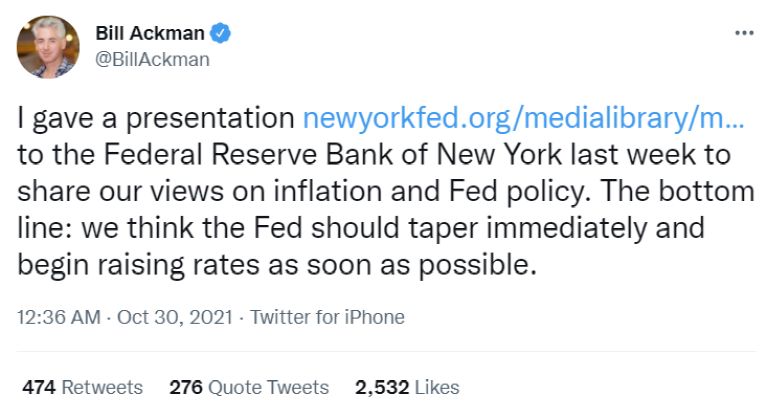Open the tweet's more options menu
Viewport: 766px width, 413px height.
pyautogui.click(x=743, y=33)
